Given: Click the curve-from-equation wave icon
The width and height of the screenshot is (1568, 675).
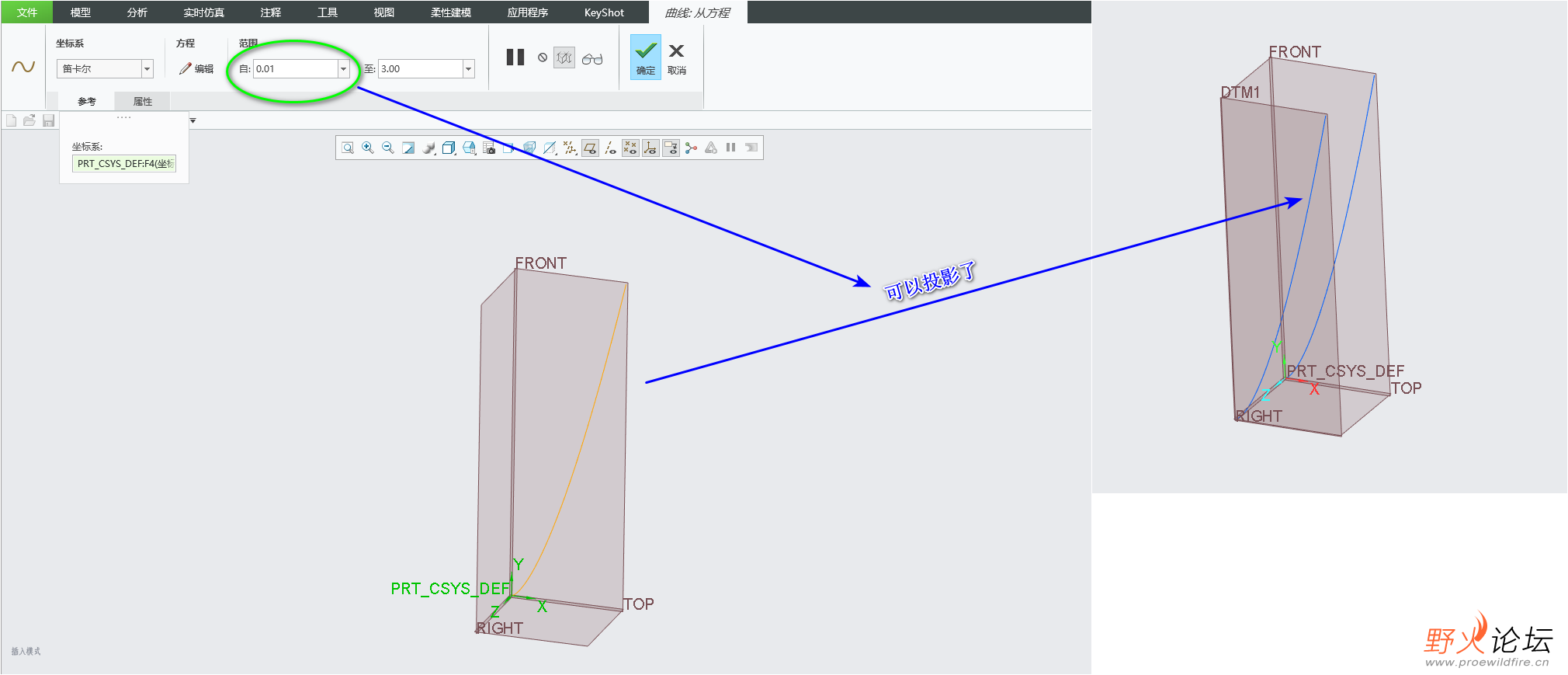Looking at the screenshot, I should [23, 68].
